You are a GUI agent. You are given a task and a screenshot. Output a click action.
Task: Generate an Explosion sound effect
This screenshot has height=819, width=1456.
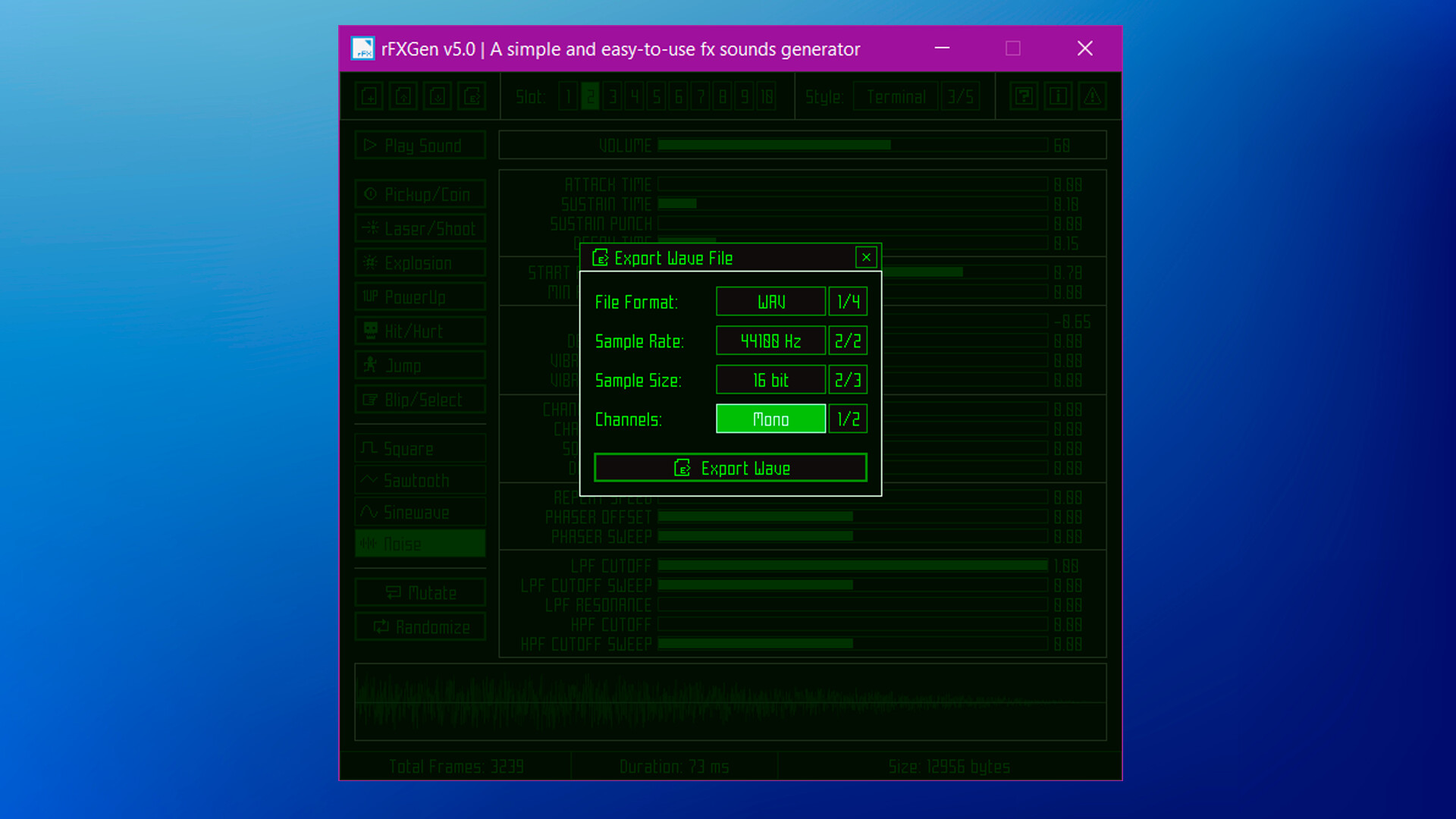coord(420,262)
